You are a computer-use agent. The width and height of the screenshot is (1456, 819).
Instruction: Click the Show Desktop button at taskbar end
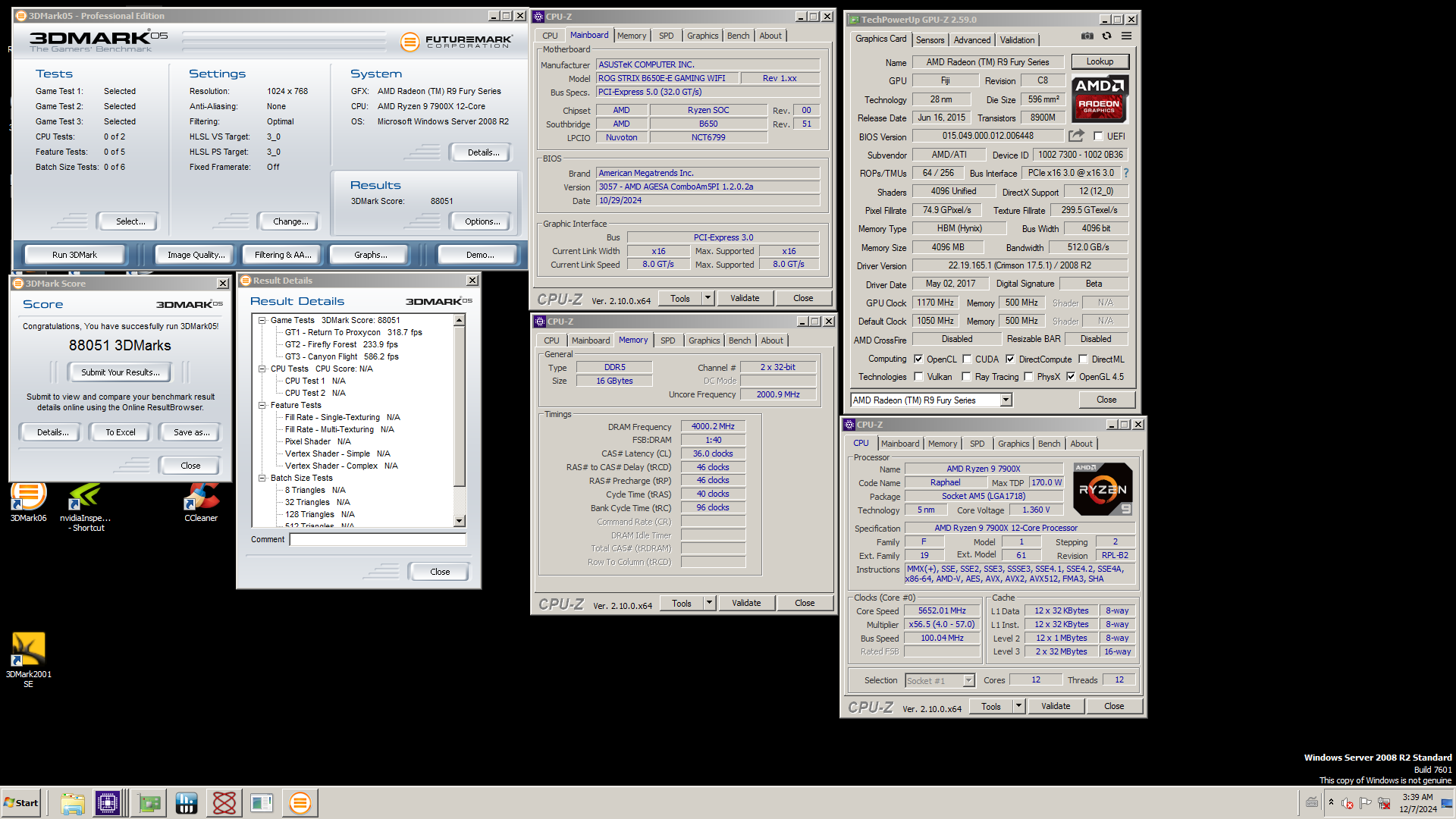pos(1448,802)
